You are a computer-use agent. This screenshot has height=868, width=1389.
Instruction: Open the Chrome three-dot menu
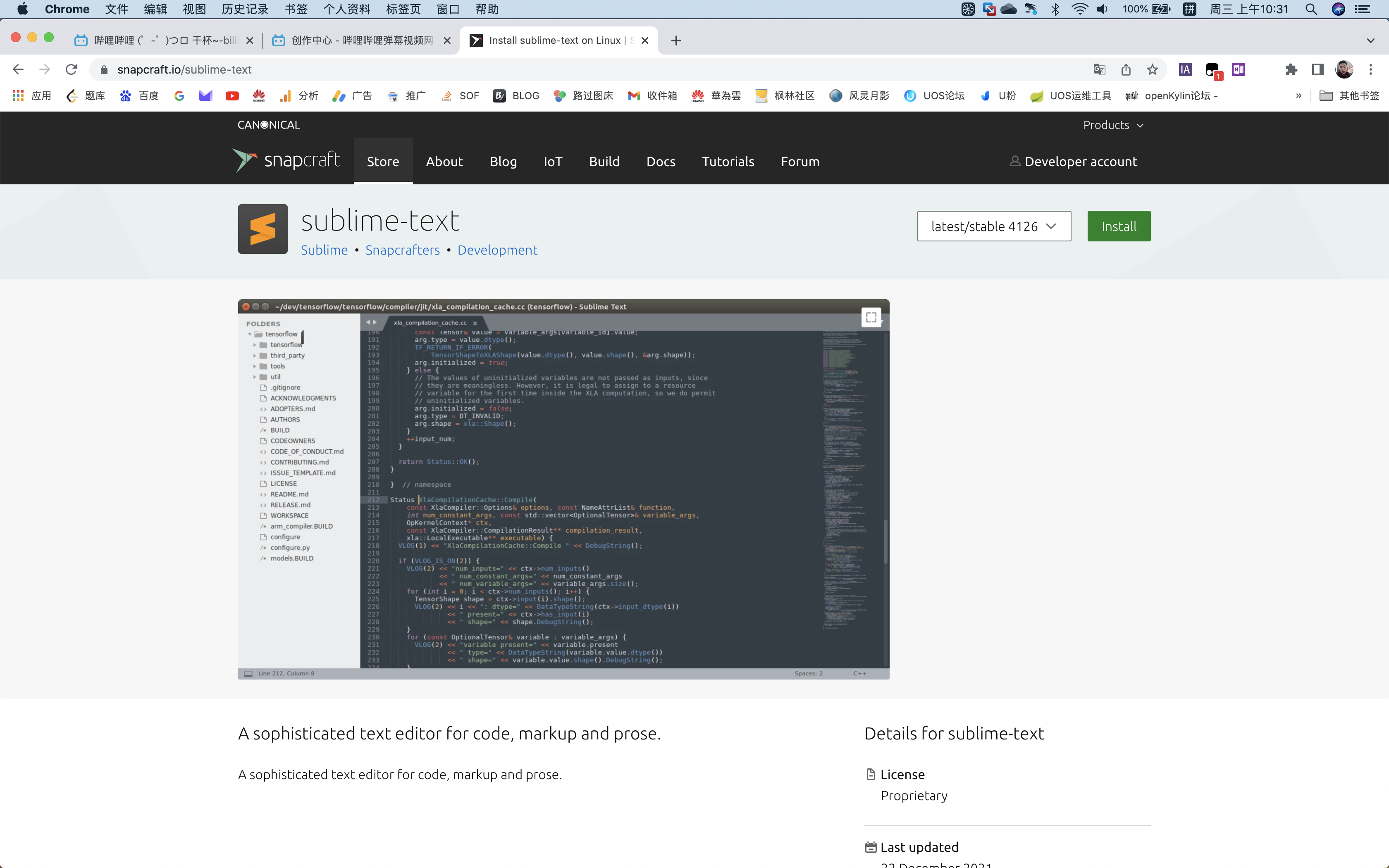point(1371,69)
